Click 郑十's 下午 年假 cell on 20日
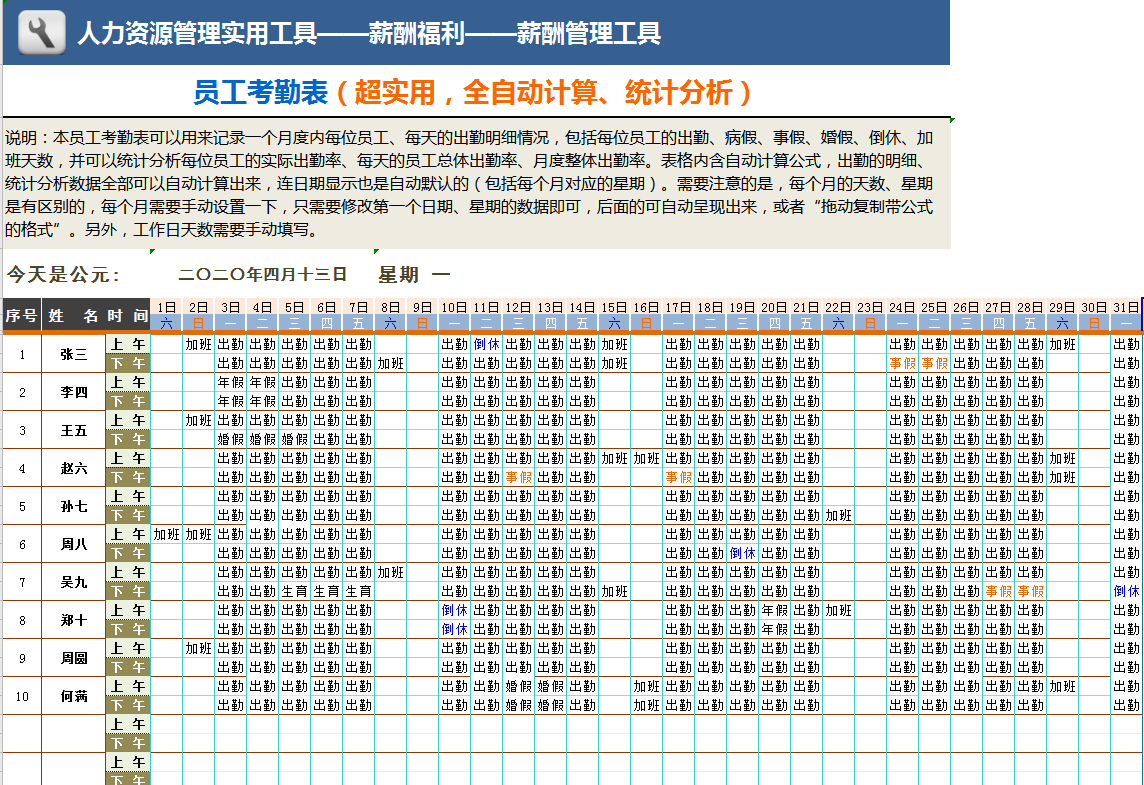 click(x=774, y=629)
